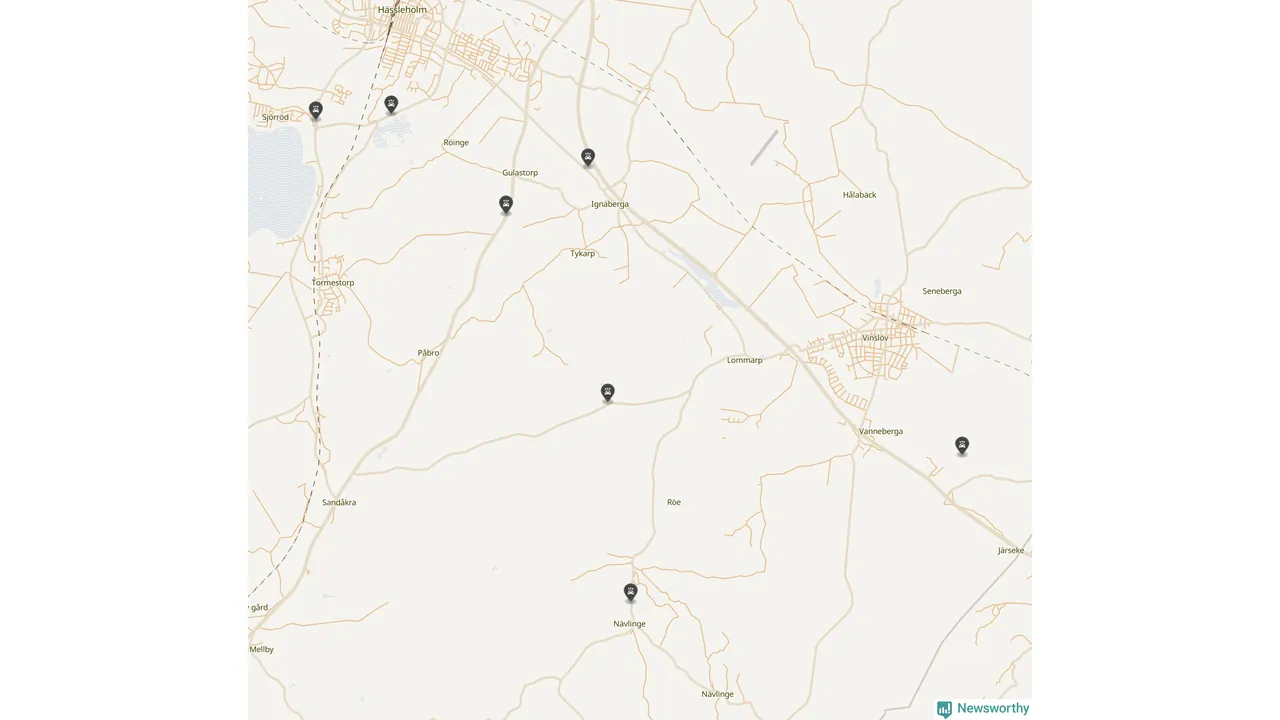Click the Järseke place label
This screenshot has height=720, width=1280.
[1011, 551]
